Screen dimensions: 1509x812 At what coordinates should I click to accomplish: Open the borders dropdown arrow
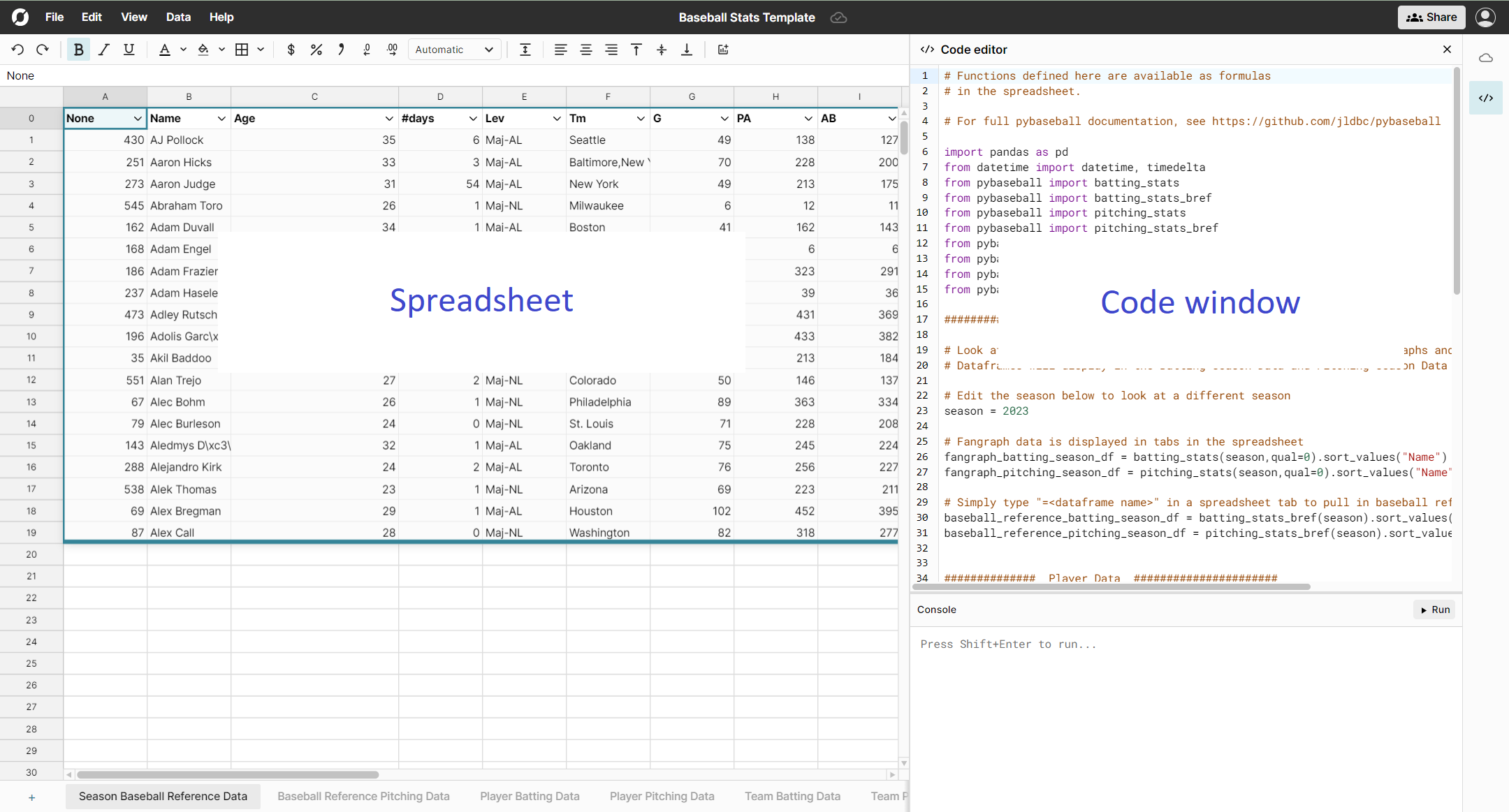tap(261, 50)
